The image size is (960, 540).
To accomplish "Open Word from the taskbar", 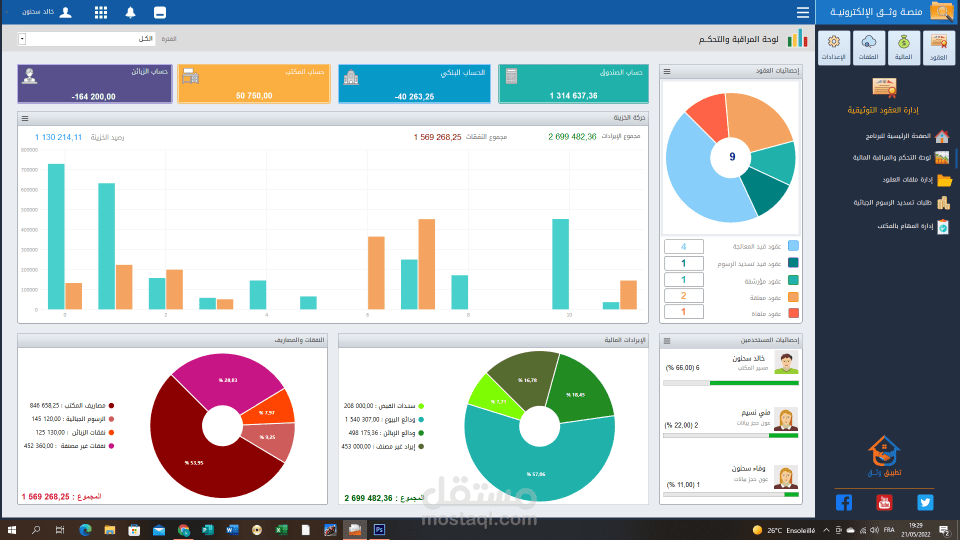I will pos(232,530).
